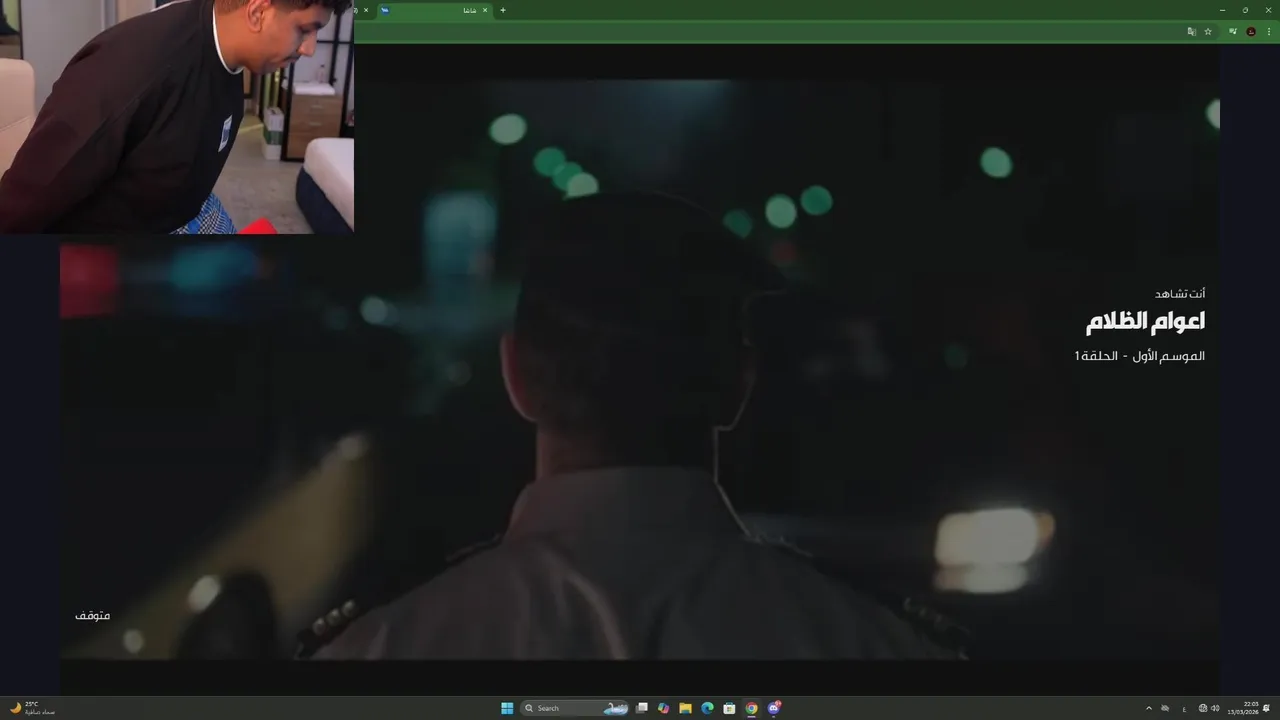The height and width of the screenshot is (720, 1280).
Task: Open the network settings tray icon
Action: 1203,708
